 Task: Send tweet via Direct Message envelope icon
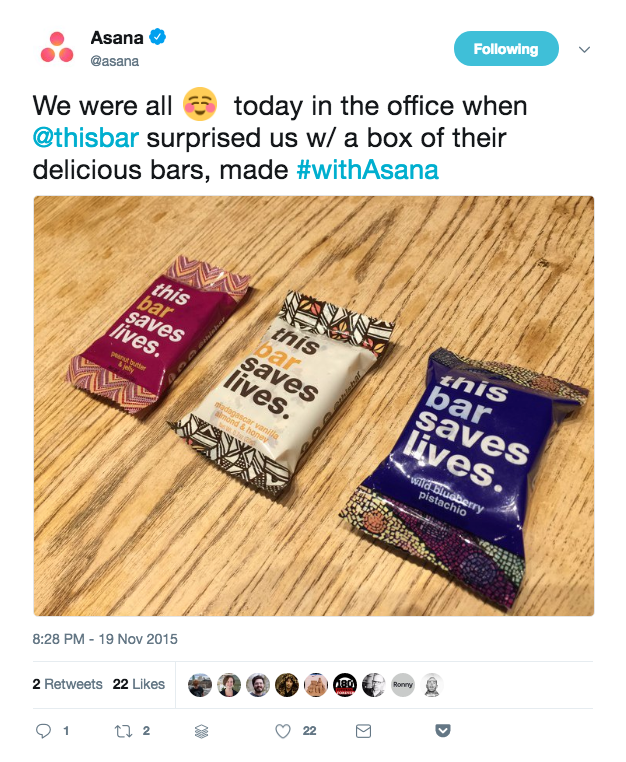[x=363, y=731]
